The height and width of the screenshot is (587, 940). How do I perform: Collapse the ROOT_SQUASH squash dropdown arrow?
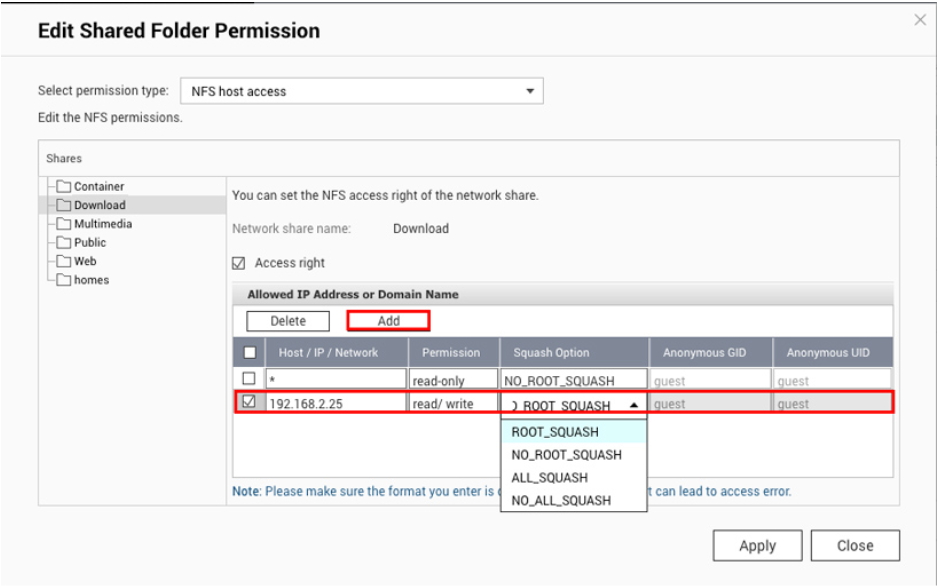click(x=634, y=405)
